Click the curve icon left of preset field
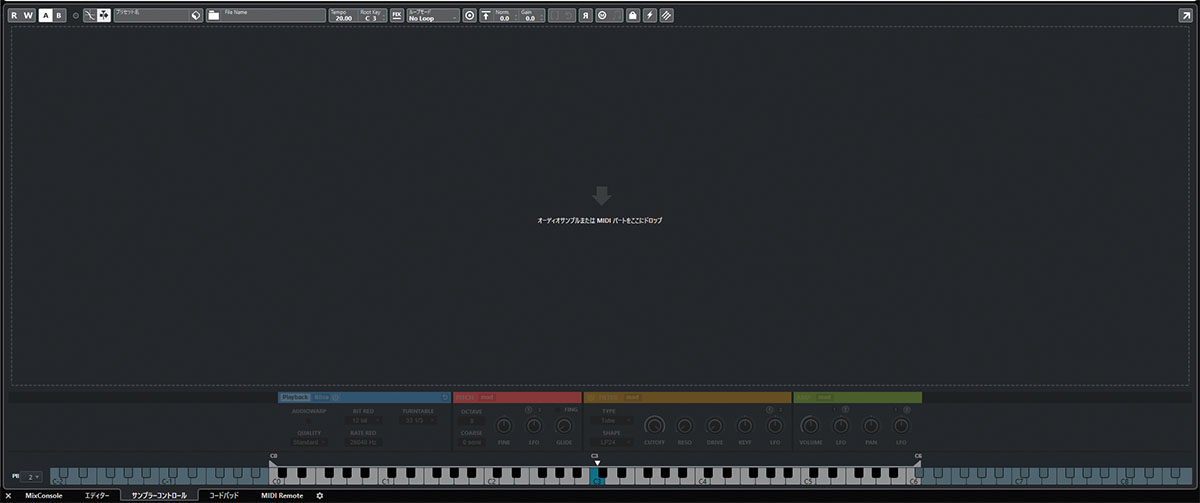Screen dimensions: 1200x503 (x=89, y=15)
